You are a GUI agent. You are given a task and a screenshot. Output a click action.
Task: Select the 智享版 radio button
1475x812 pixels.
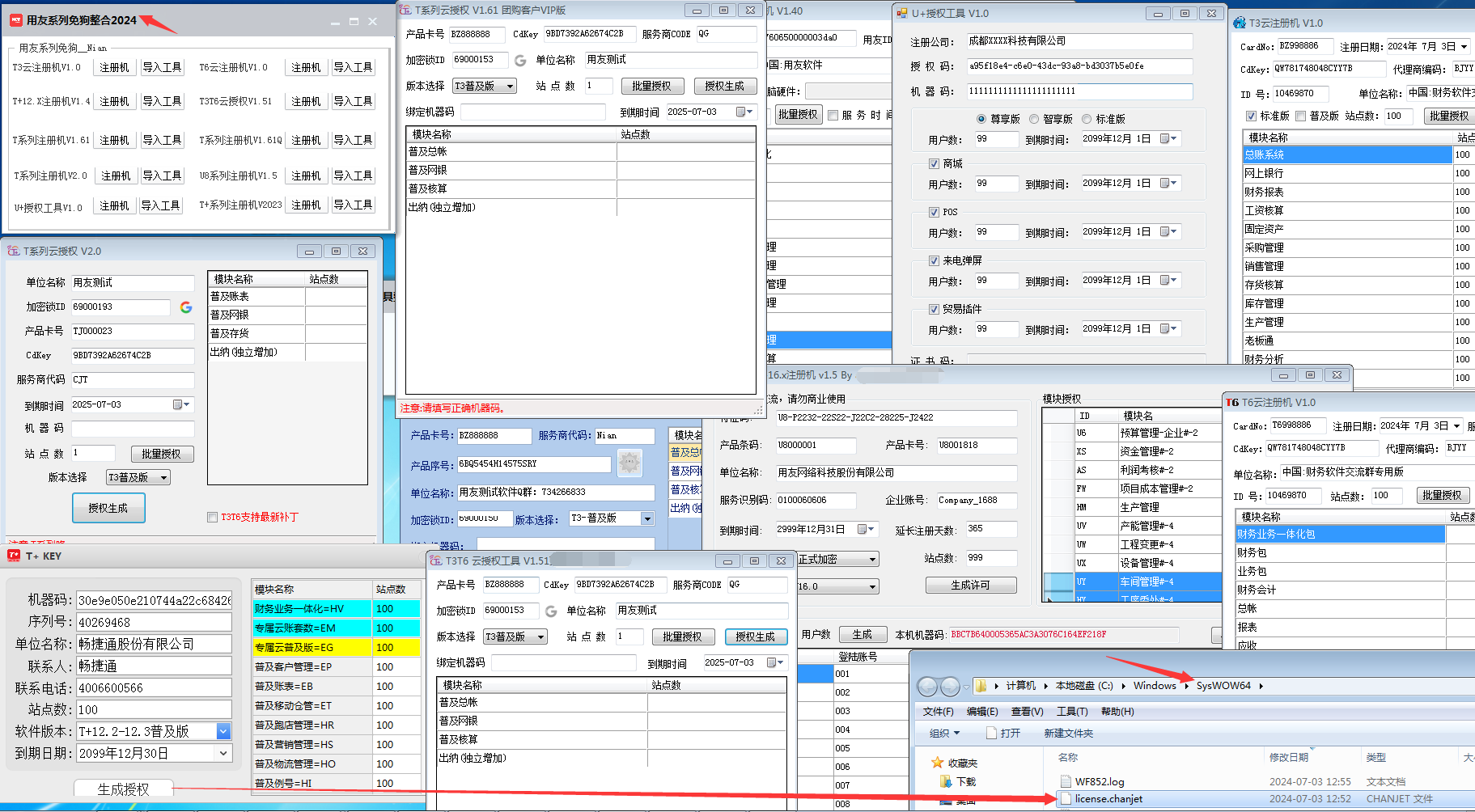1034,119
